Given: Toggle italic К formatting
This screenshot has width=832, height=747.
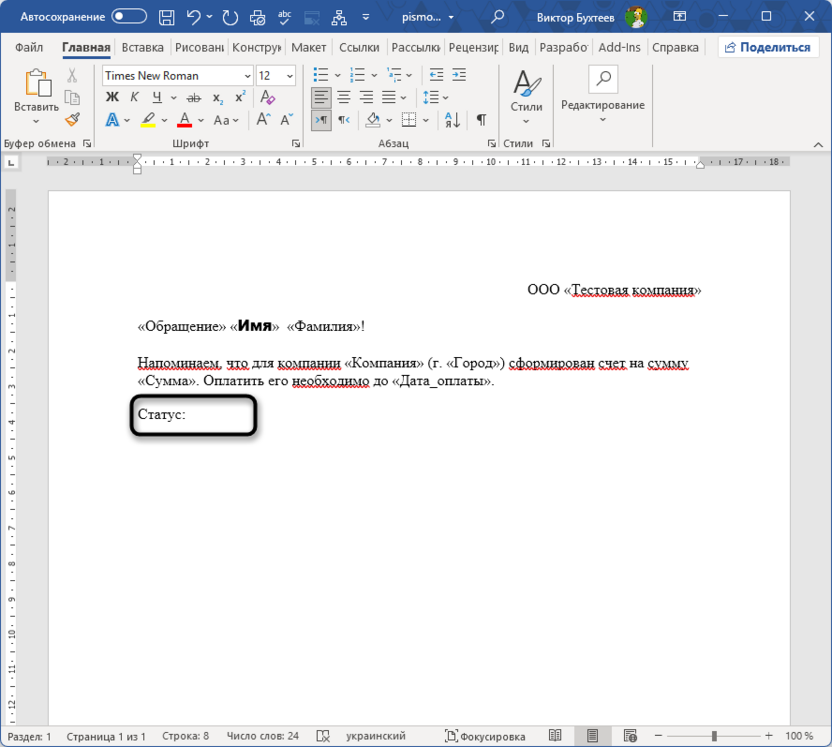Looking at the screenshot, I should pyautogui.click(x=134, y=97).
